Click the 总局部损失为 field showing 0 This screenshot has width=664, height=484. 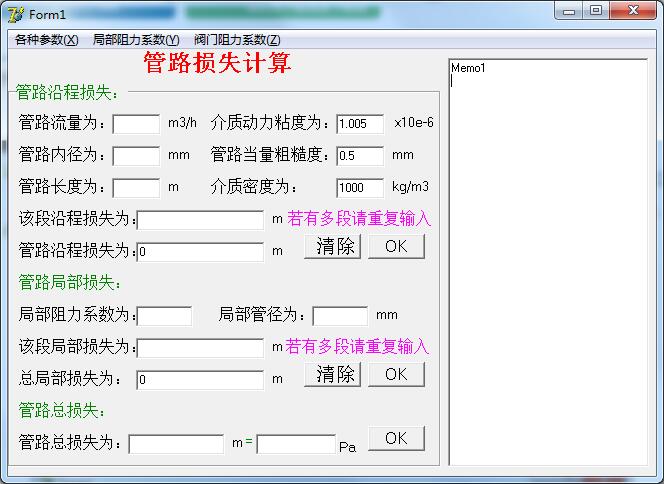[200, 380]
